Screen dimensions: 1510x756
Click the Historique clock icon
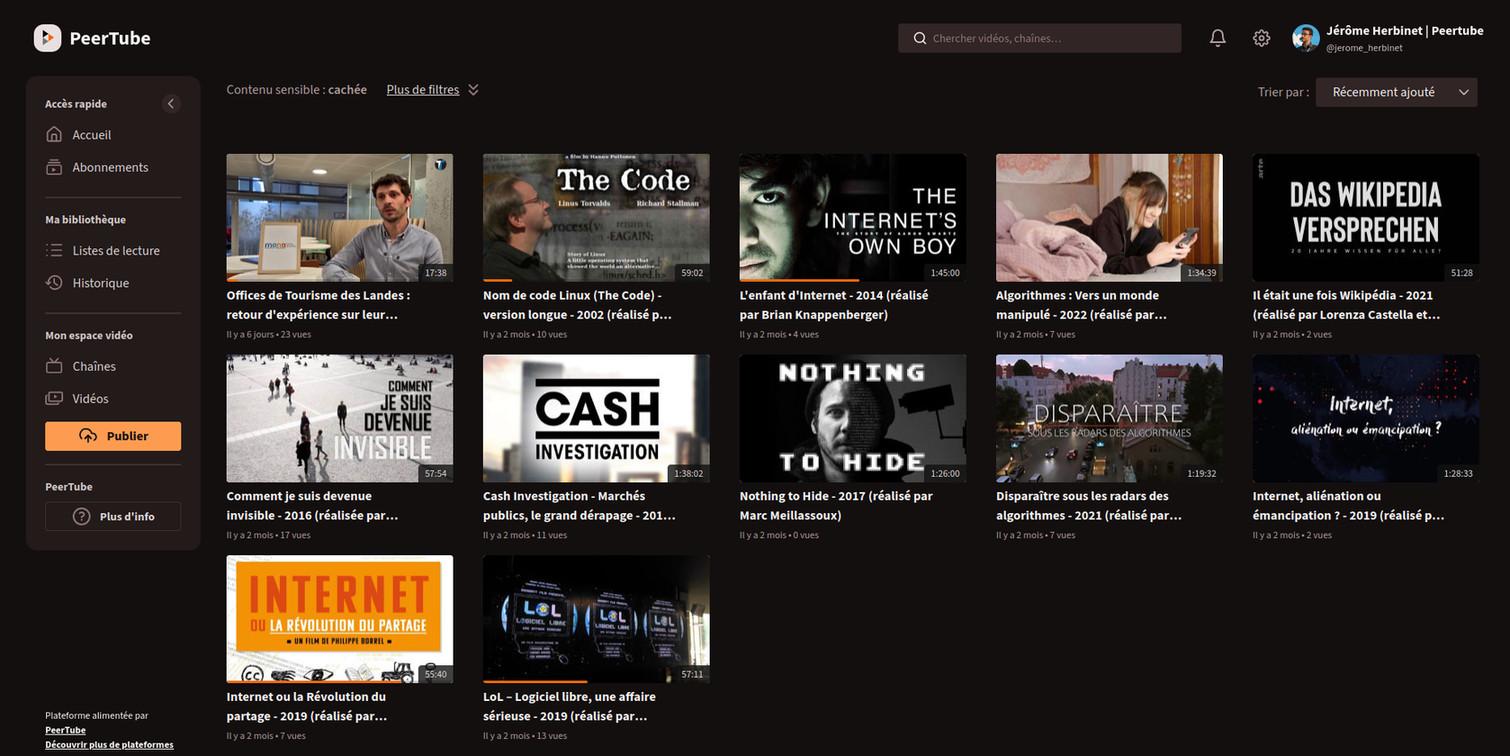(x=54, y=283)
